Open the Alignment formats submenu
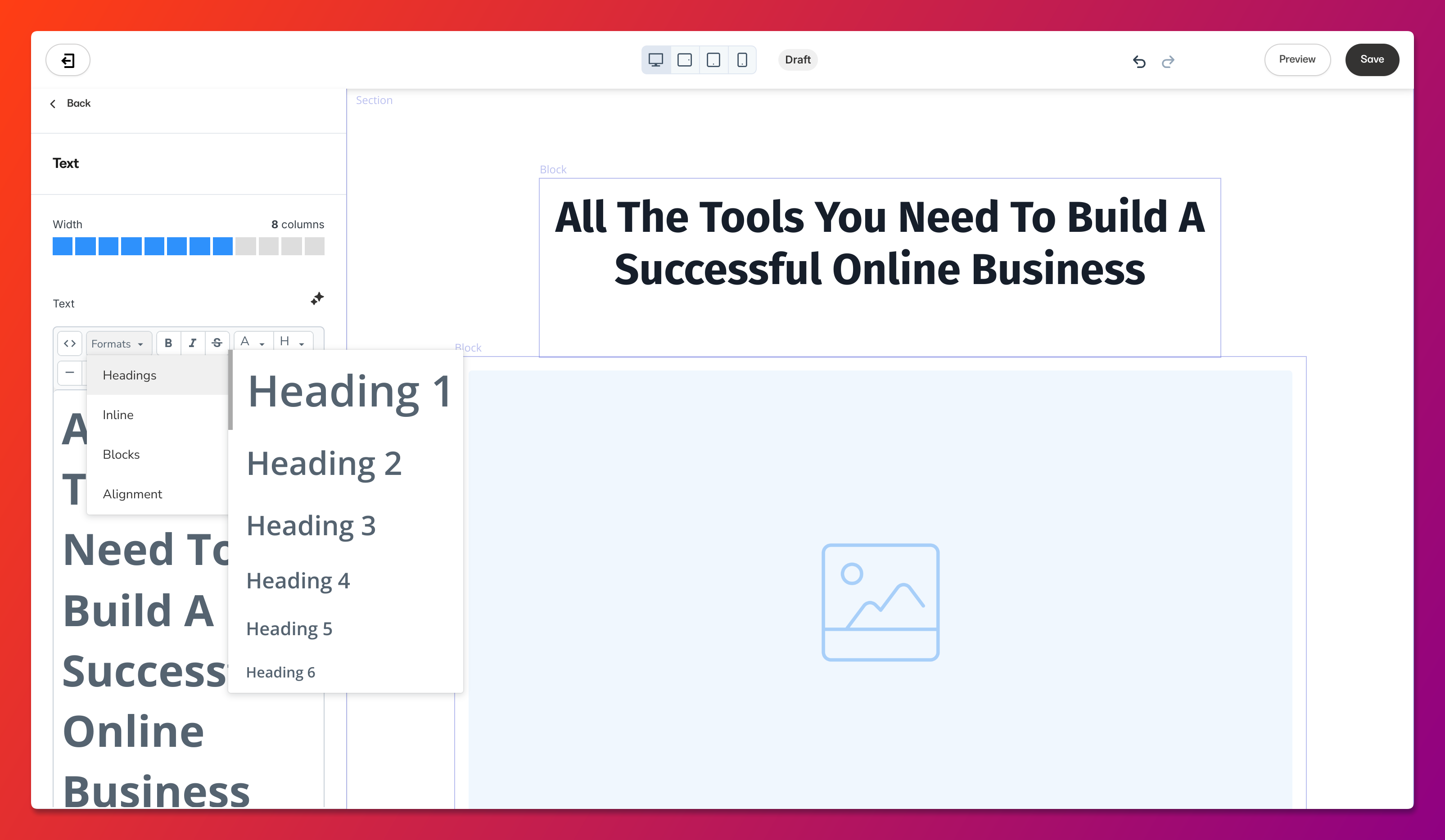This screenshot has width=1445, height=840. tap(158, 494)
